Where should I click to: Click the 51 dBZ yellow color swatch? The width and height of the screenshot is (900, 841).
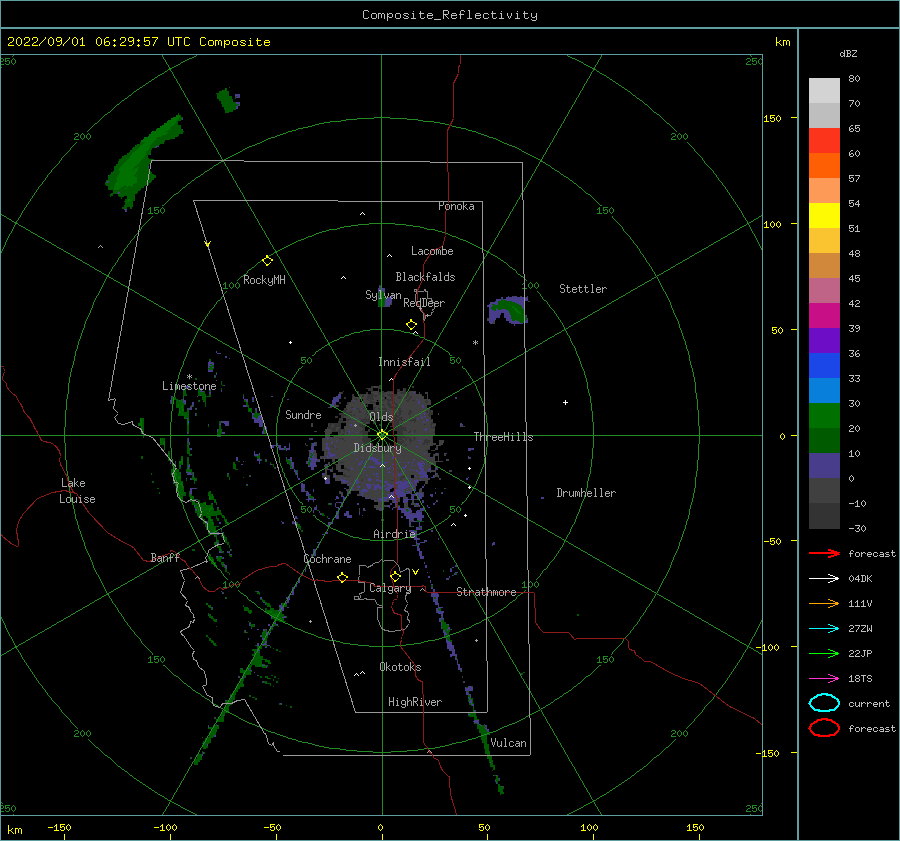point(824,215)
